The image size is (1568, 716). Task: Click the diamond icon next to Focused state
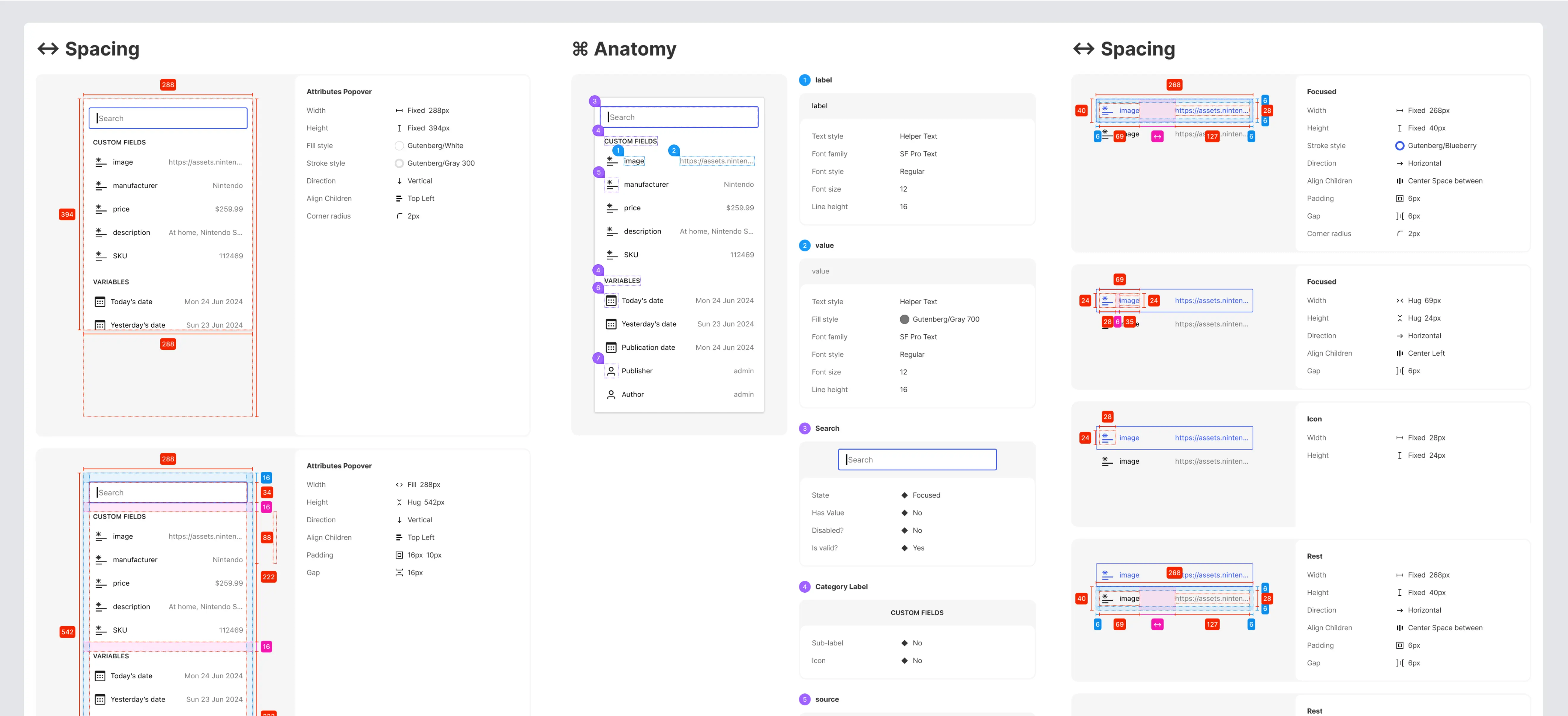tap(904, 495)
